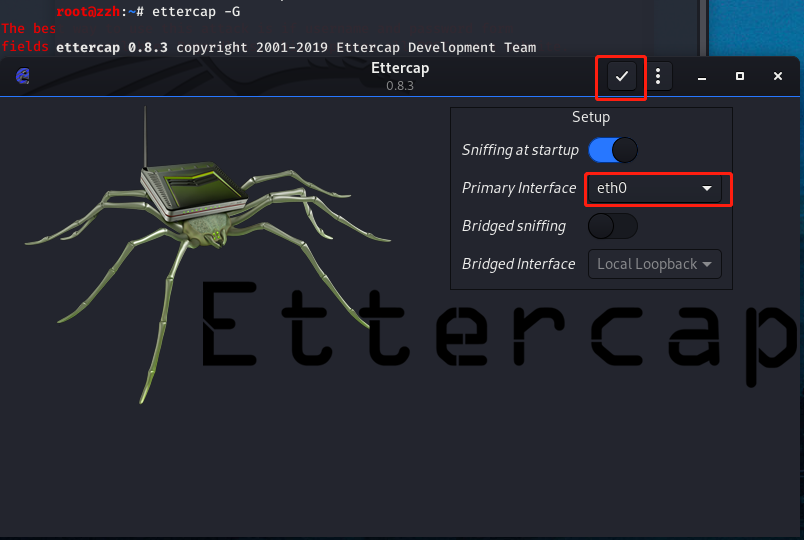
Task: Click the 'Primary Interface' label
Action: [519, 188]
